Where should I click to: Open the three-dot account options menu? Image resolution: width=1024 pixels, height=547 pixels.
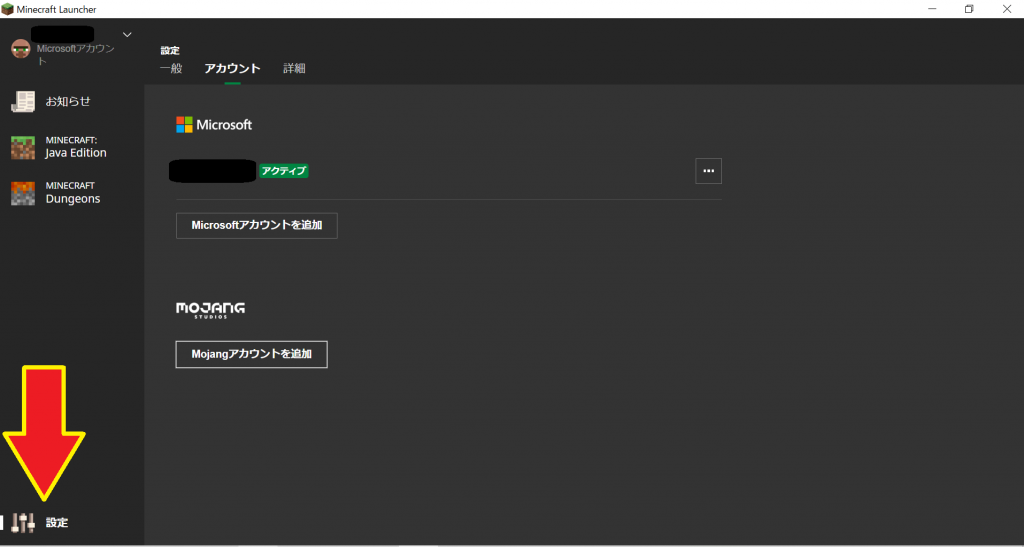coord(709,171)
